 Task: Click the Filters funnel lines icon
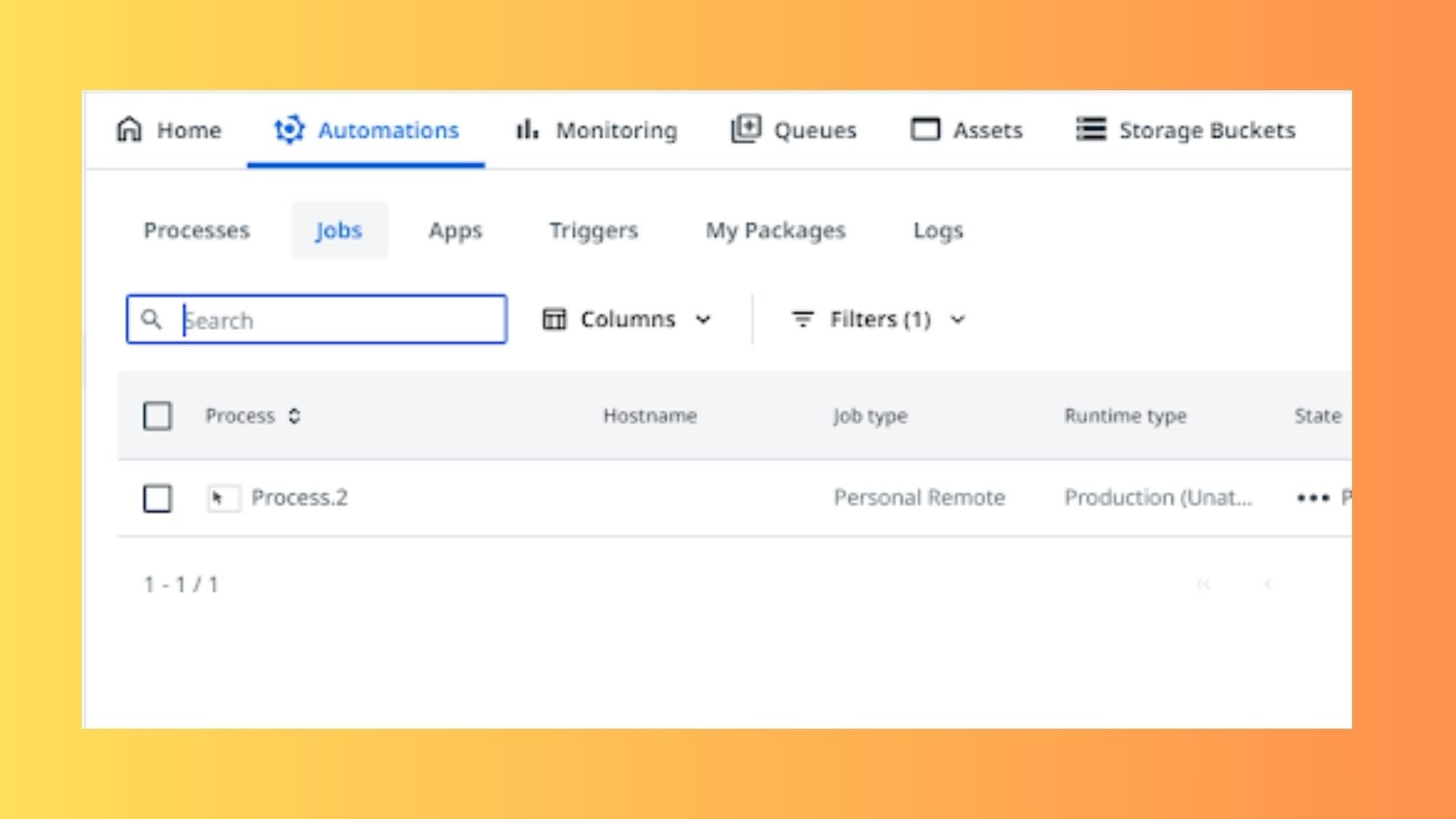click(802, 319)
